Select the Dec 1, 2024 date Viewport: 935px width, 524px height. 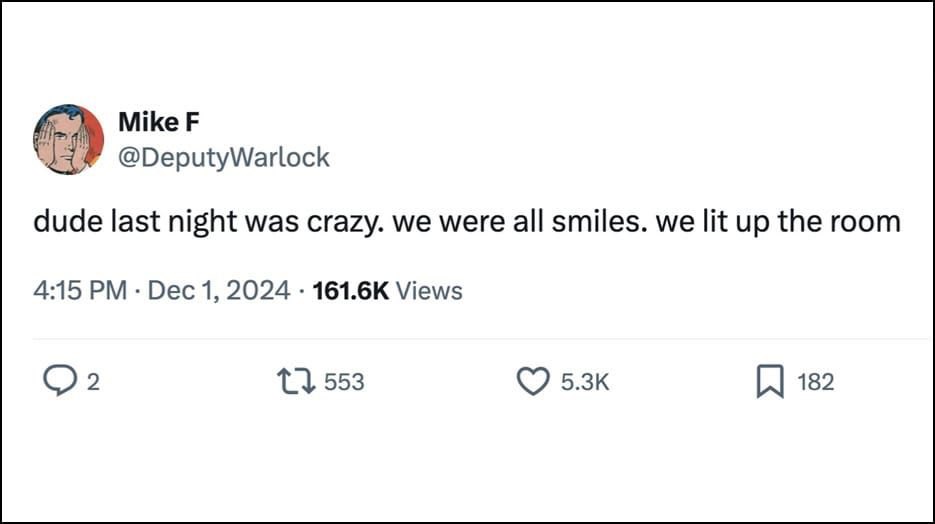tap(219, 291)
